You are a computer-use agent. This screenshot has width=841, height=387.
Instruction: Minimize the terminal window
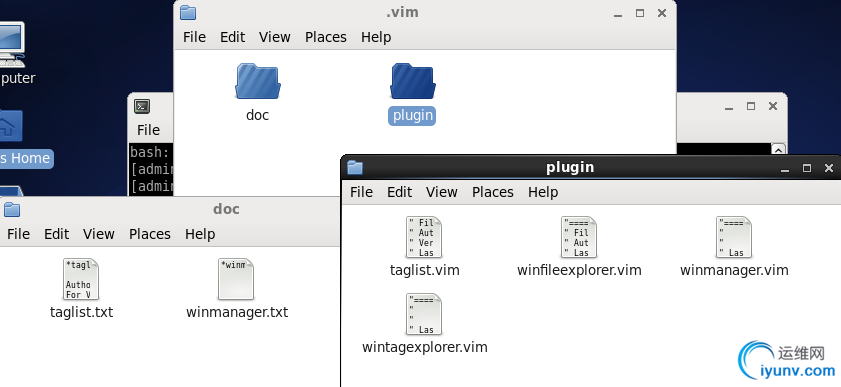(x=729, y=107)
